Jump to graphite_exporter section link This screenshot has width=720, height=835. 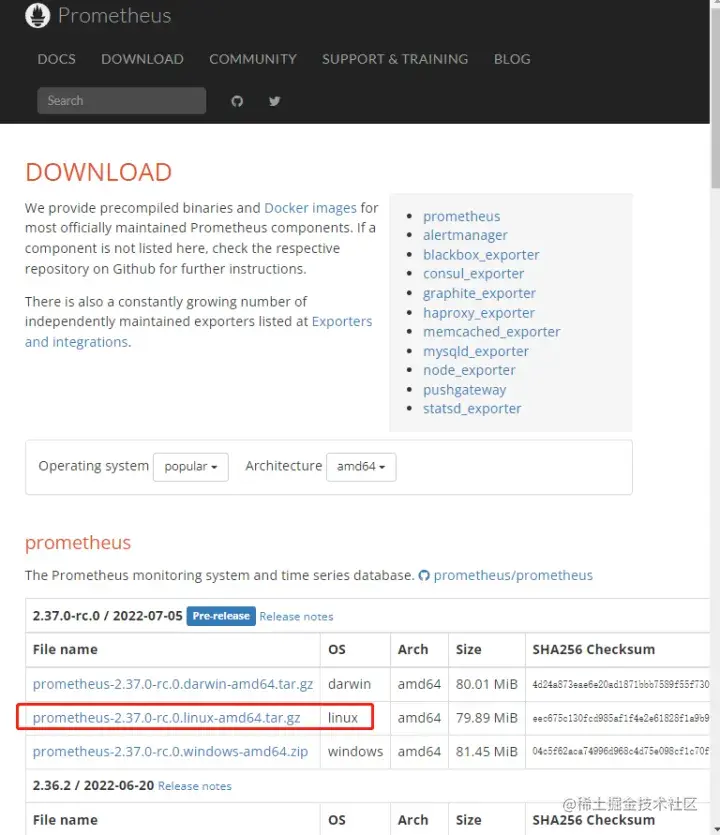[x=479, y=293]
